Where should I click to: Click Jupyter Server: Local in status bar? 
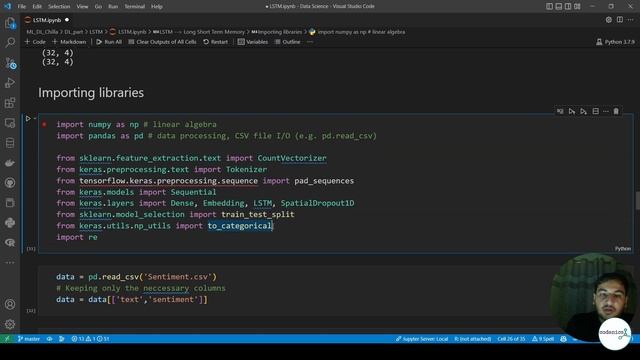(422, 339)
